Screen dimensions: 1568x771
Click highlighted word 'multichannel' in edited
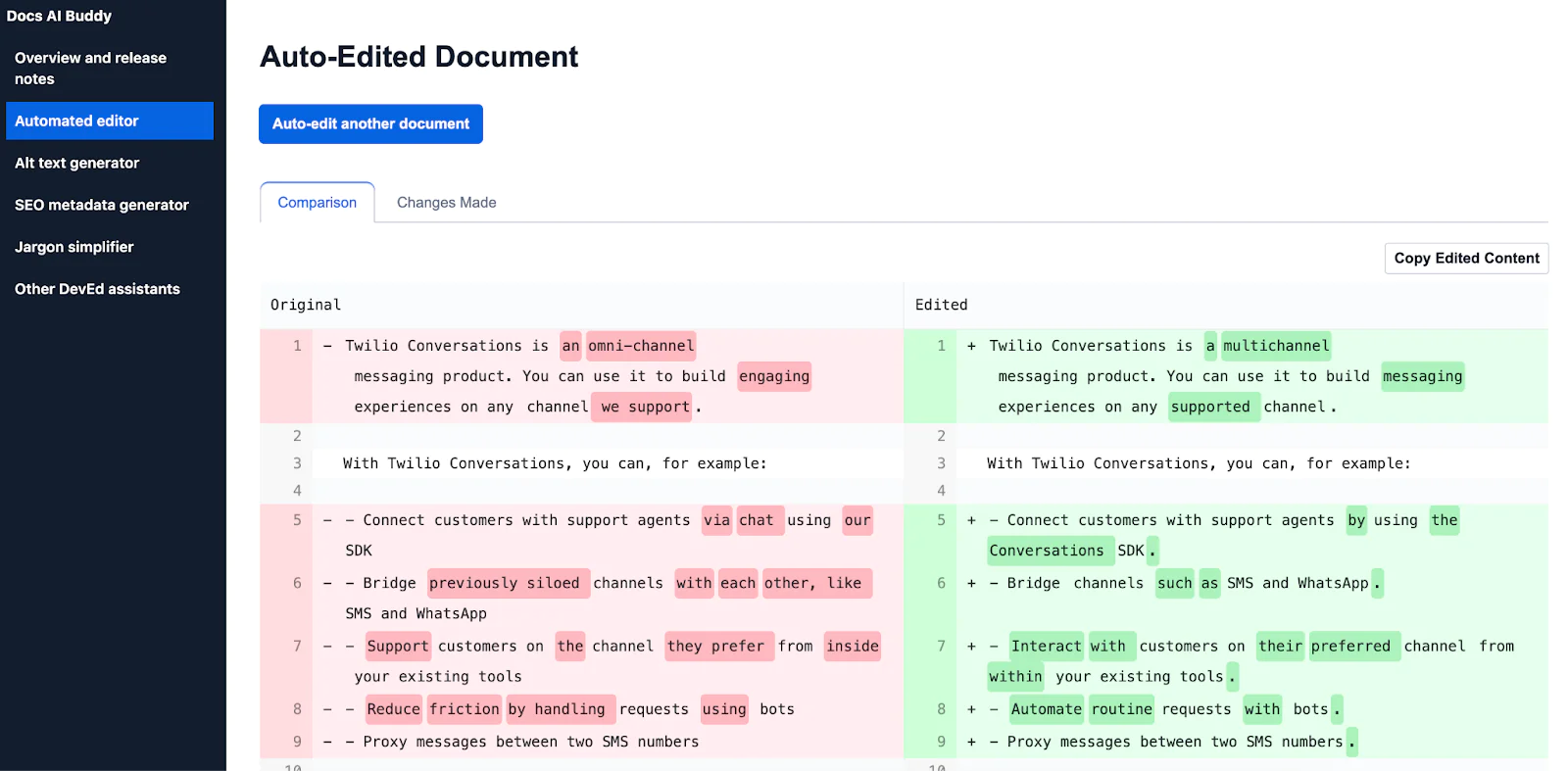1276,346
